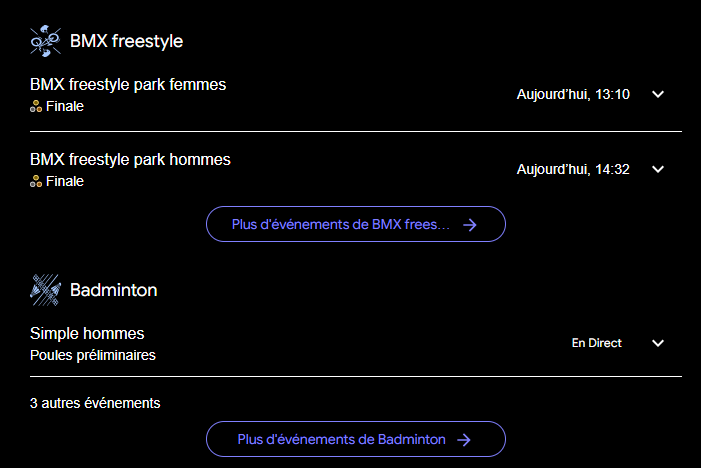Click the Simple hommes event title

coord(87,333)
